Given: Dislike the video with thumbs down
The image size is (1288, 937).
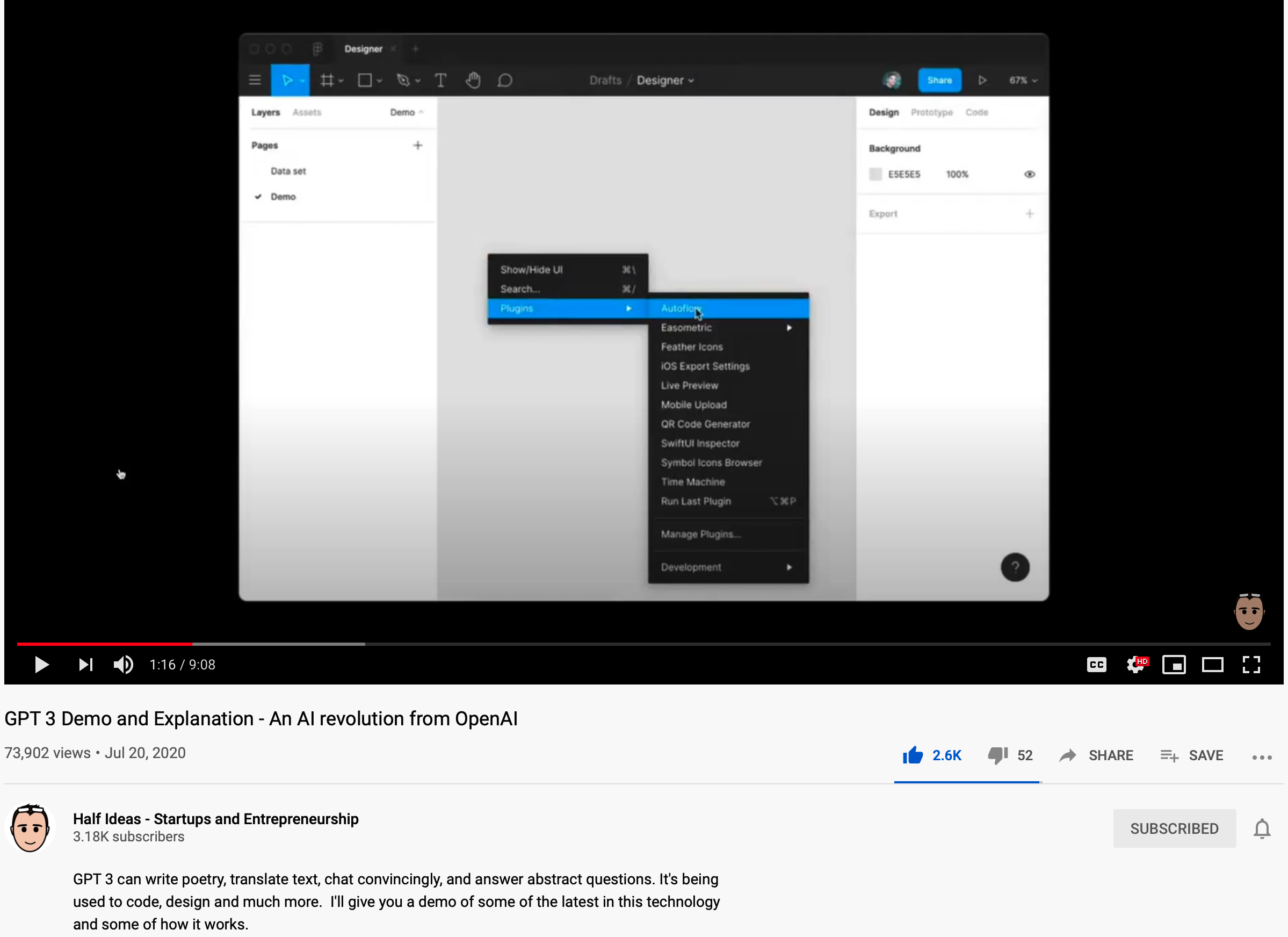Looking at the screenshot, I should 1010,755.
